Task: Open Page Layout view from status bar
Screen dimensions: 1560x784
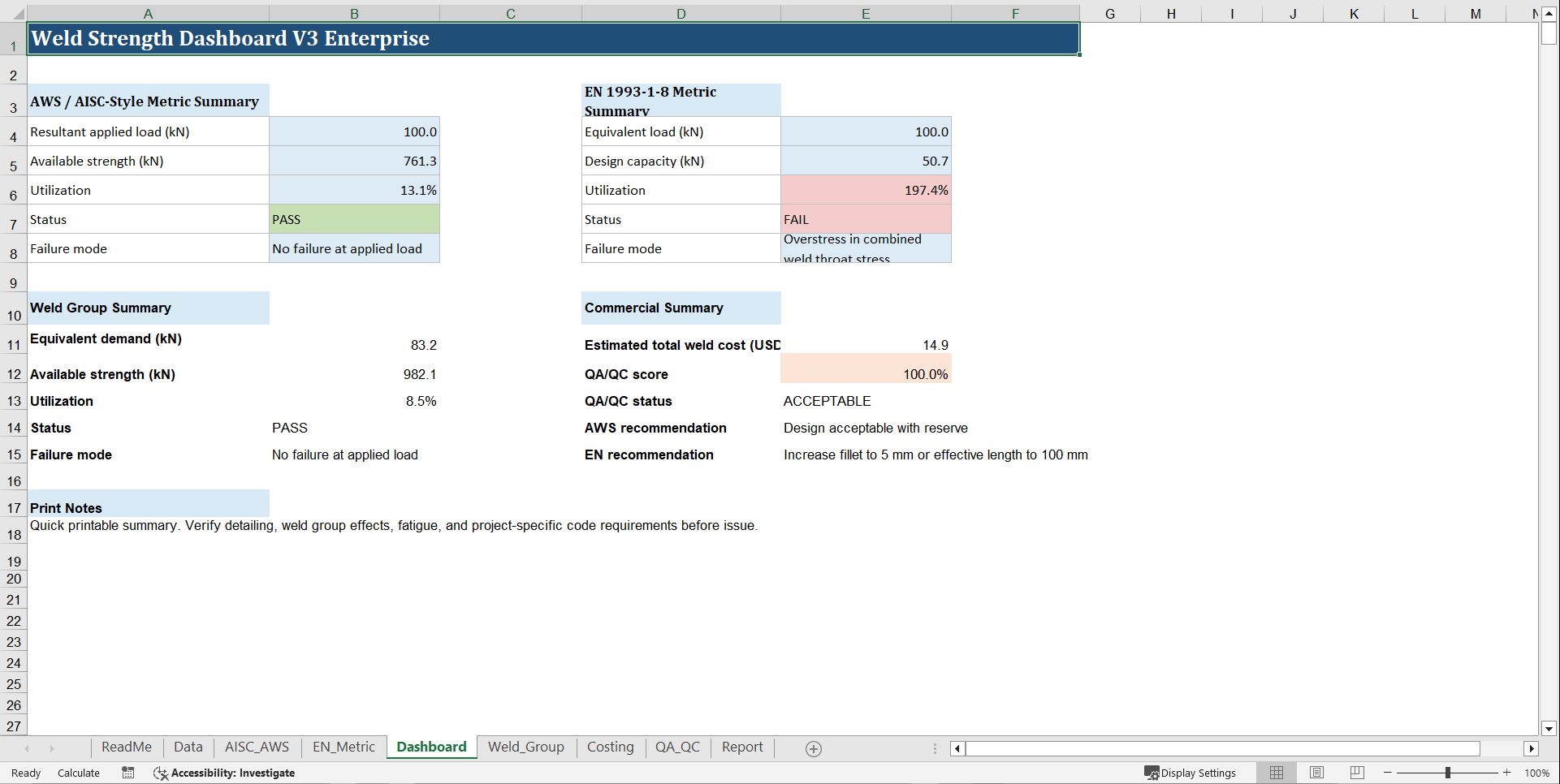Action: pos(1316,773)
